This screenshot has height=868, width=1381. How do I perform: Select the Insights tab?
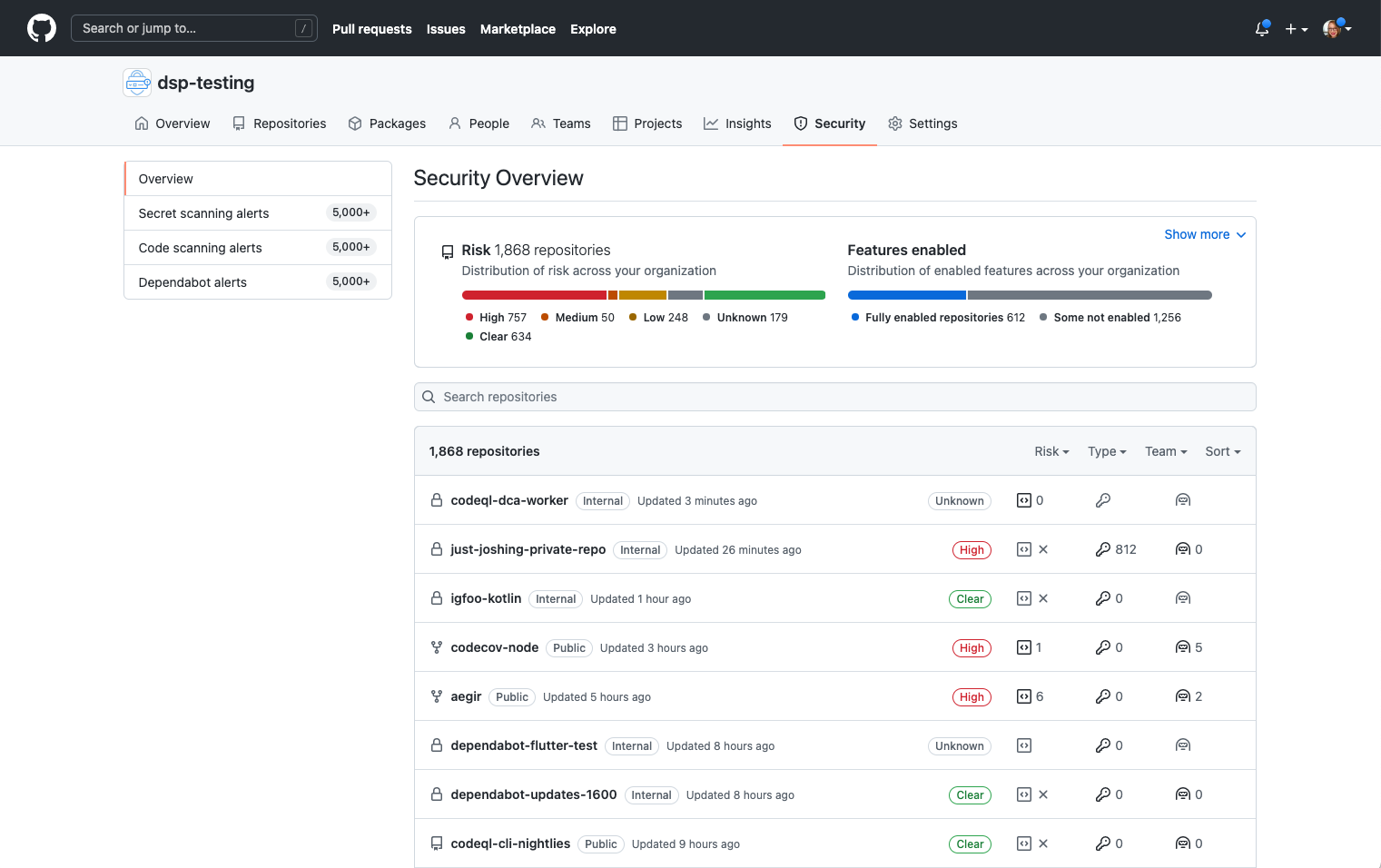(737, 123)
